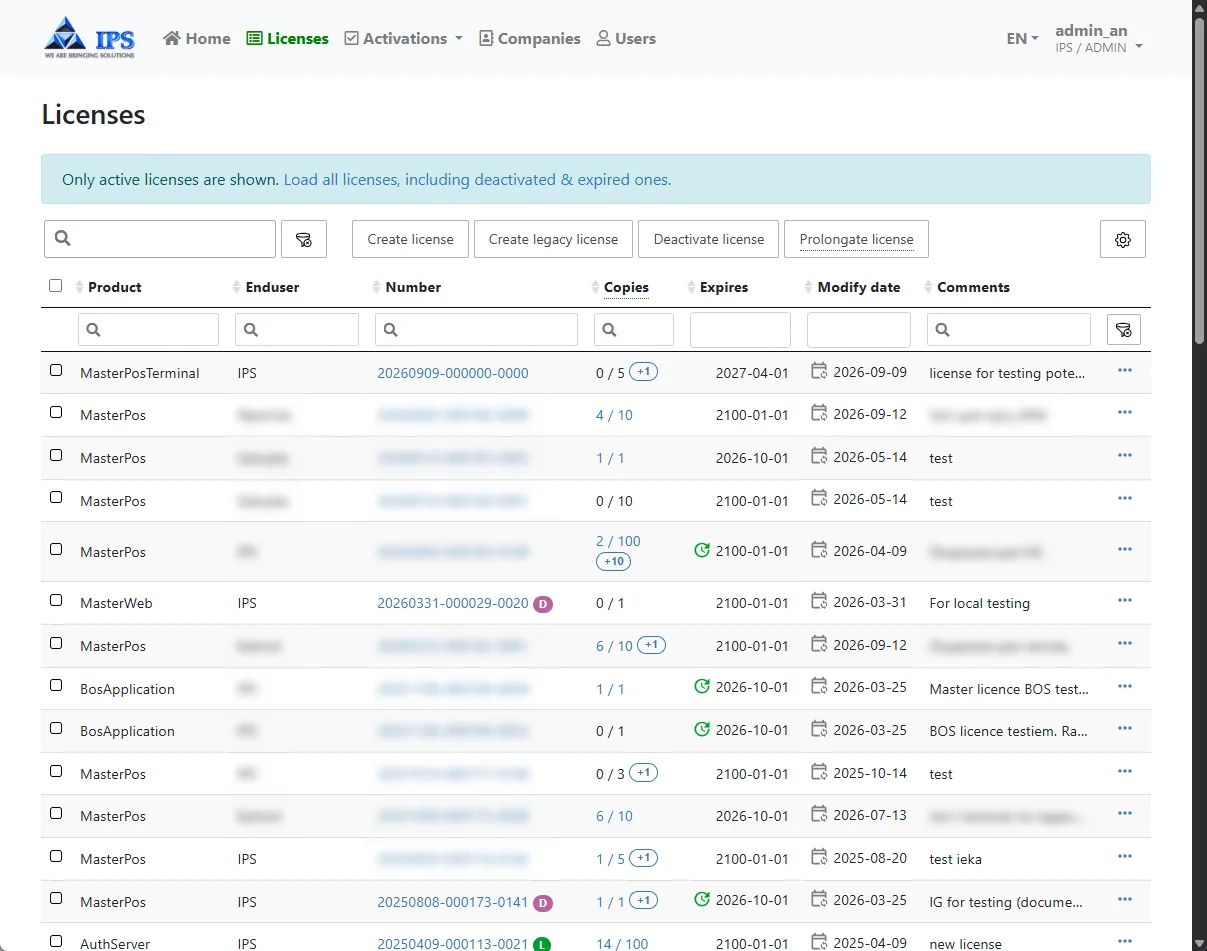Click the Expires column filter field
Viewport: 1207px width, 951px height.
coord(740,330)
